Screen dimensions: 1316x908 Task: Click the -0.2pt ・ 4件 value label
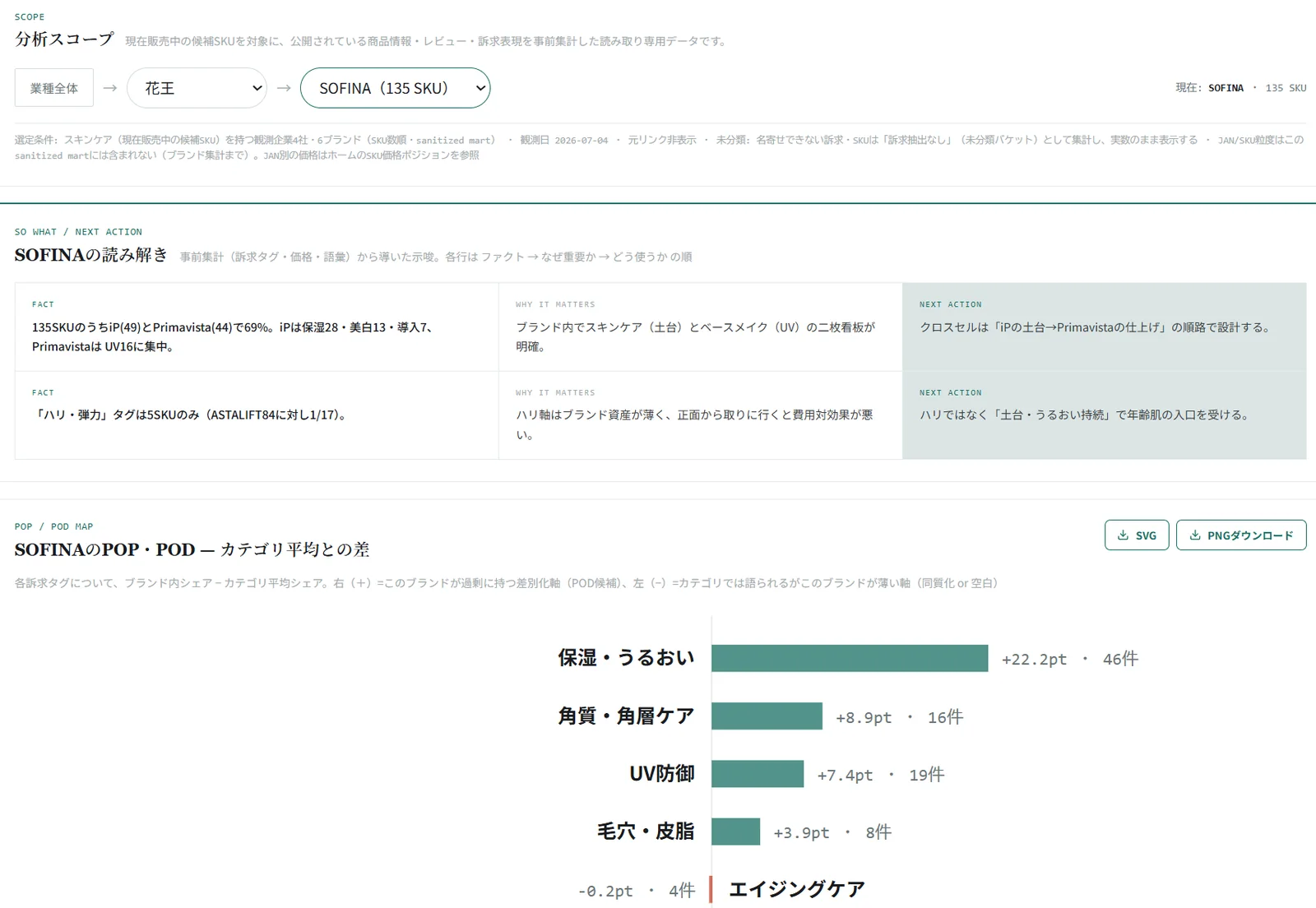tap(637, 891)
